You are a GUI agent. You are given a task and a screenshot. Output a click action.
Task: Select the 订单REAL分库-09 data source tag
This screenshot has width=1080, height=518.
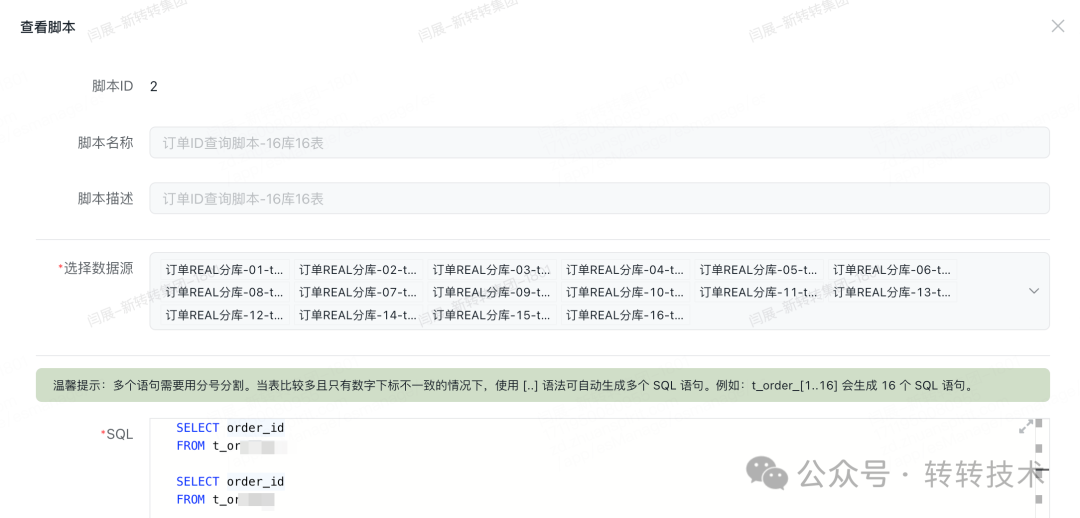492,292
